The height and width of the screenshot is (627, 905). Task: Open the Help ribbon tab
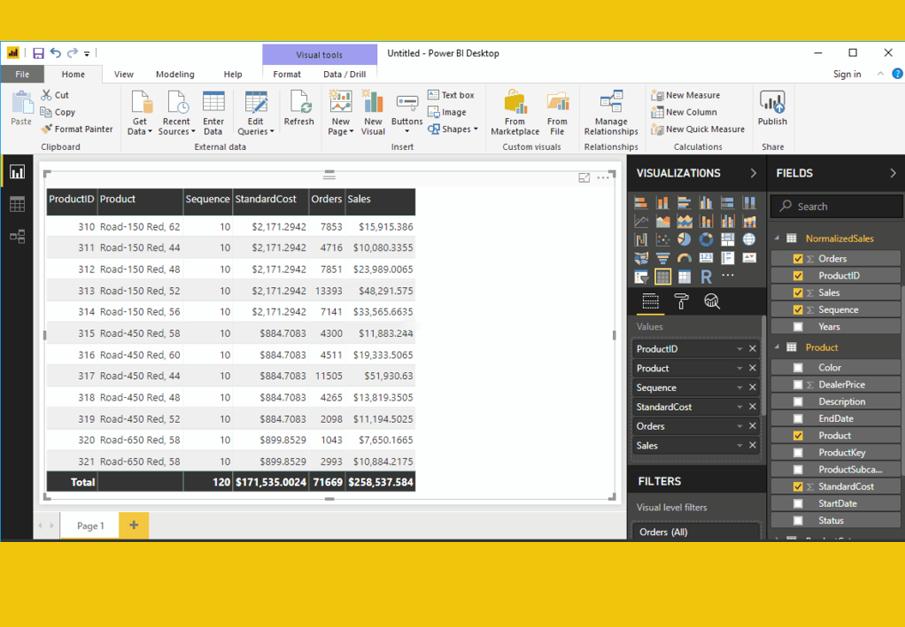(233, 74)
